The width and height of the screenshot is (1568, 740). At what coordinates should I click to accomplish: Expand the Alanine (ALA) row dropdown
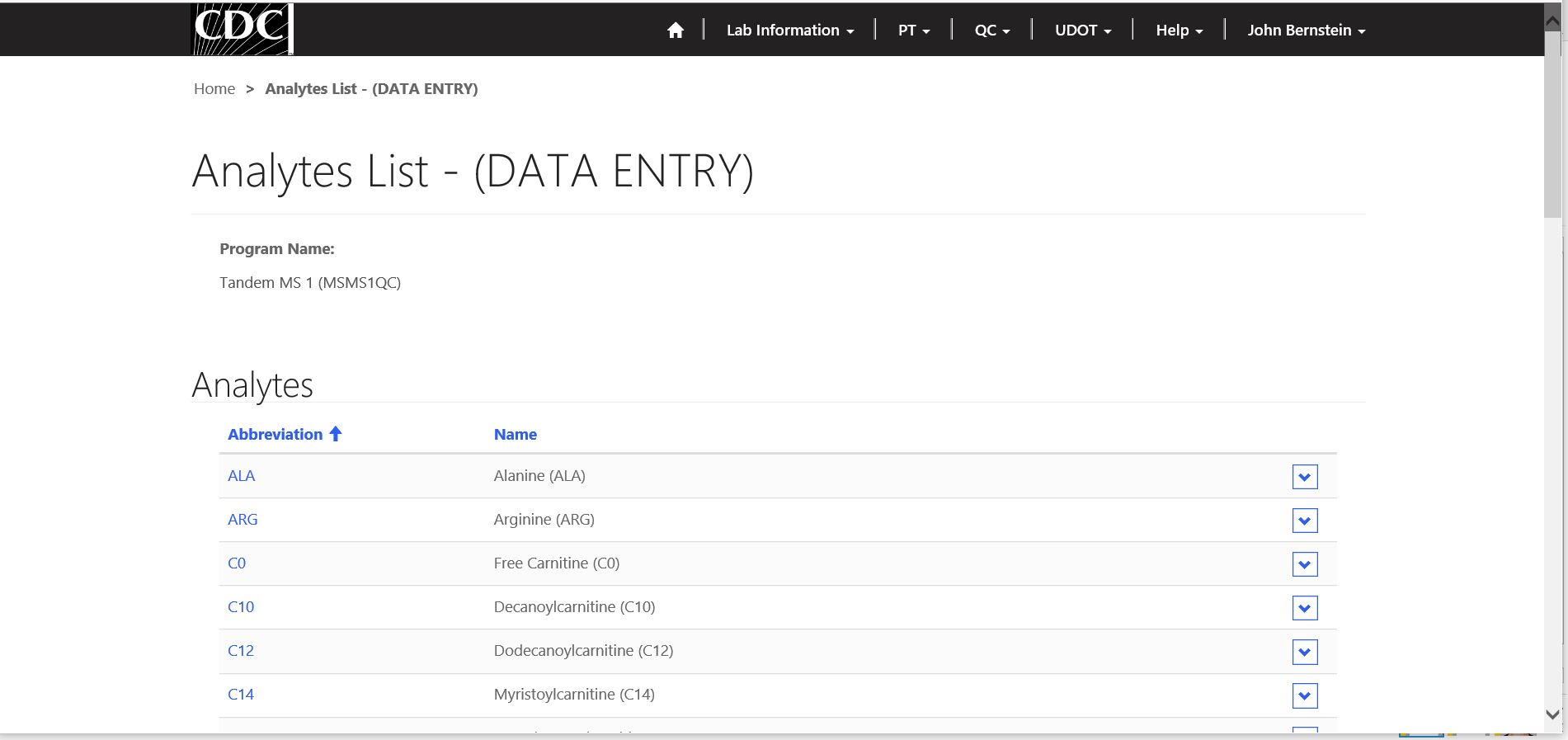1304,477
